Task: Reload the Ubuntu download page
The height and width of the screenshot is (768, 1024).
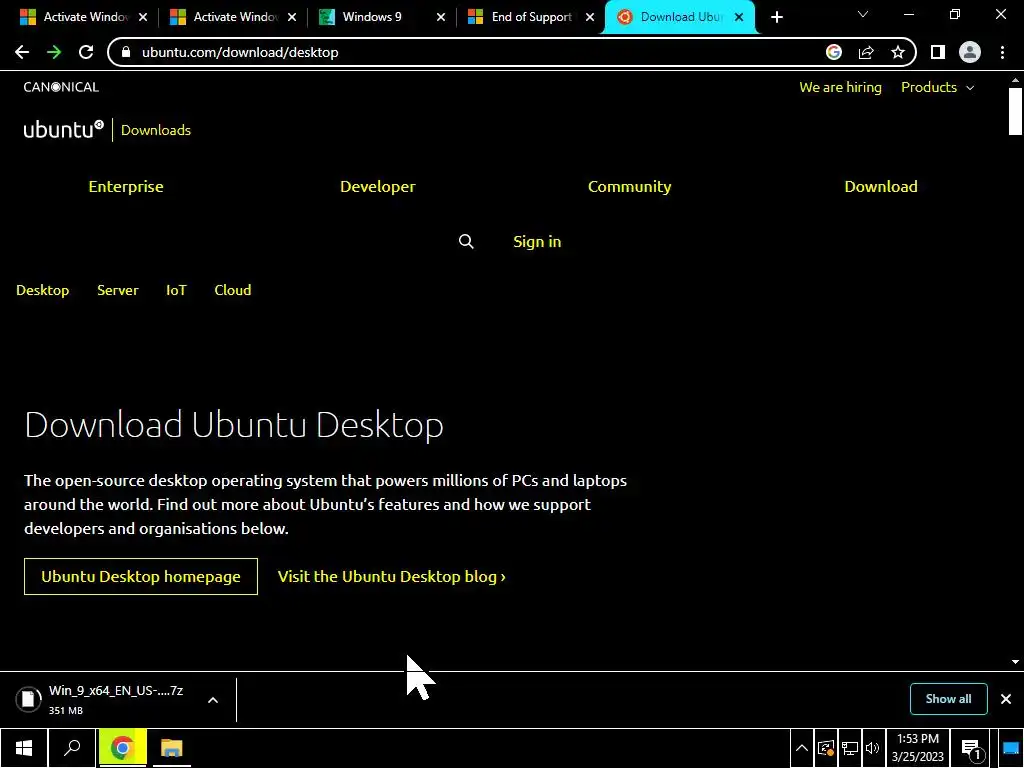Action: tap(86, 52)
